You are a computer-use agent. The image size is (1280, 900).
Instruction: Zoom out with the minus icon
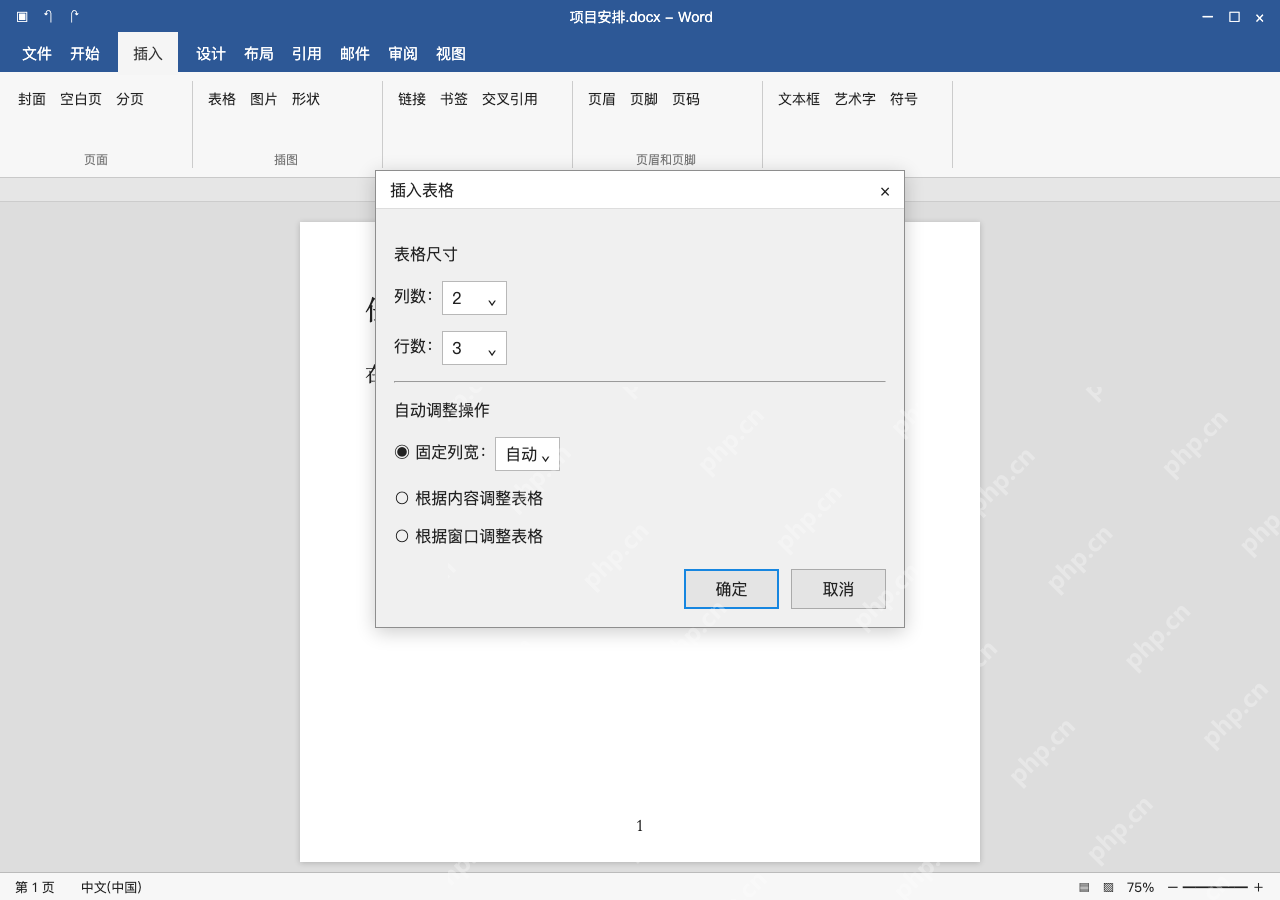pyautogui.click(x=1173, y=887)
